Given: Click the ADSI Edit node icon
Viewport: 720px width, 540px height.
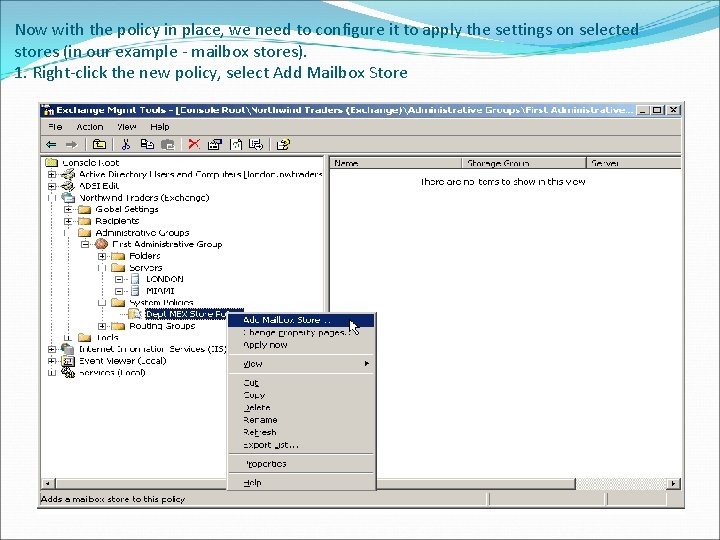Looking at the screenshot, I should [x=68, y=186].
